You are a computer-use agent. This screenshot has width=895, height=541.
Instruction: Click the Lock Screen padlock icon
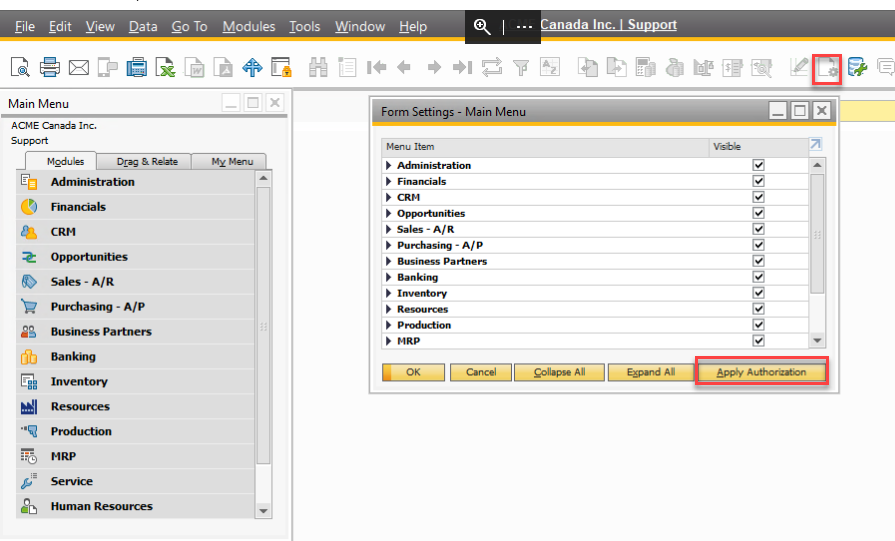281,67
